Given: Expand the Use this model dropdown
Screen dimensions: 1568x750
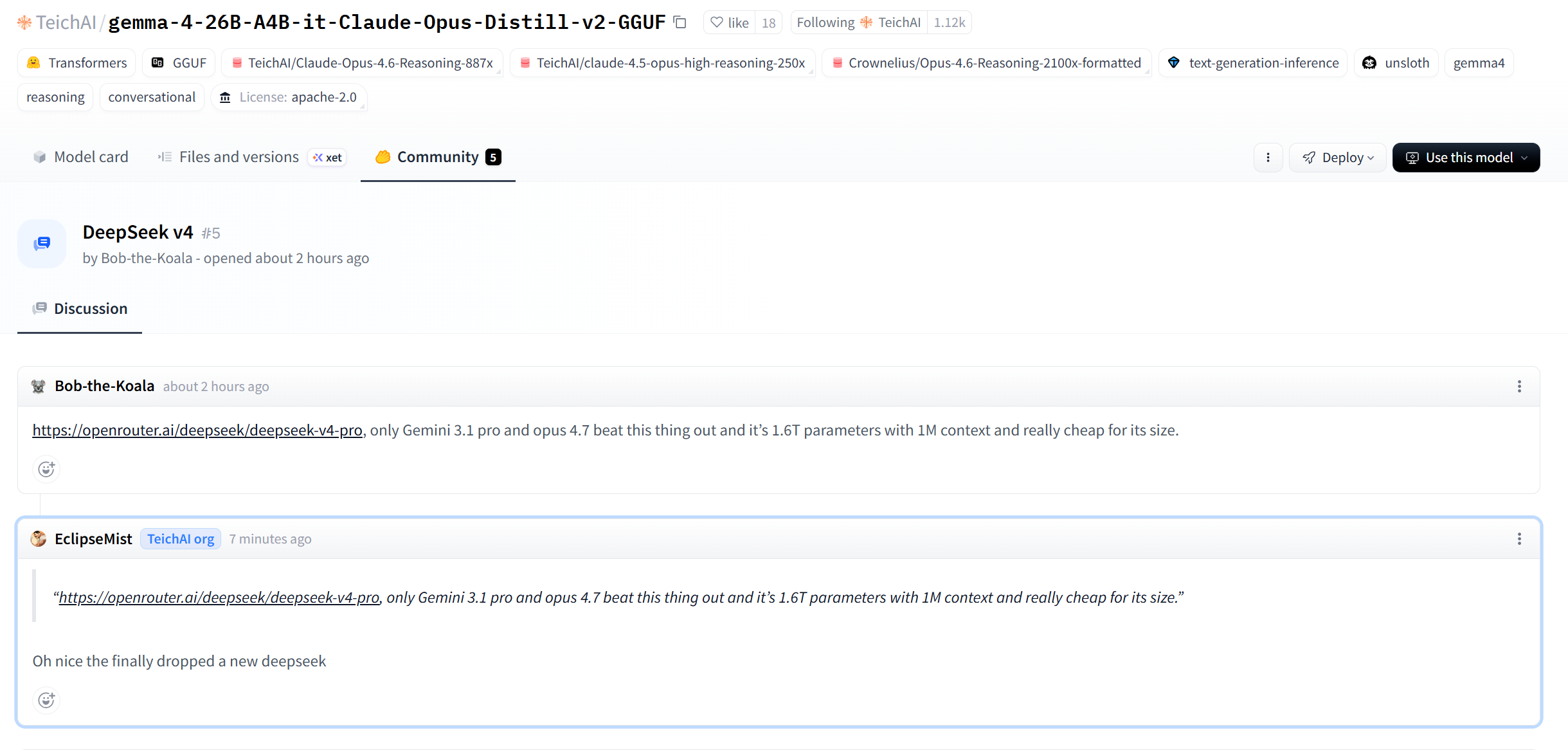Looking at the screenshot, I should [1466, 158].
